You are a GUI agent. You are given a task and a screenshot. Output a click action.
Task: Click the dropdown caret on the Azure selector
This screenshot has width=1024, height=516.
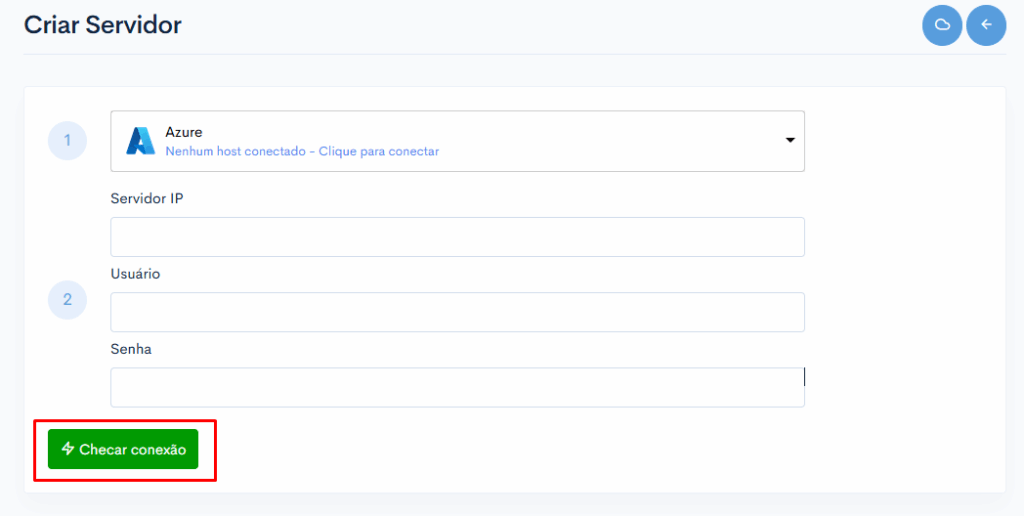click(790, 140)
